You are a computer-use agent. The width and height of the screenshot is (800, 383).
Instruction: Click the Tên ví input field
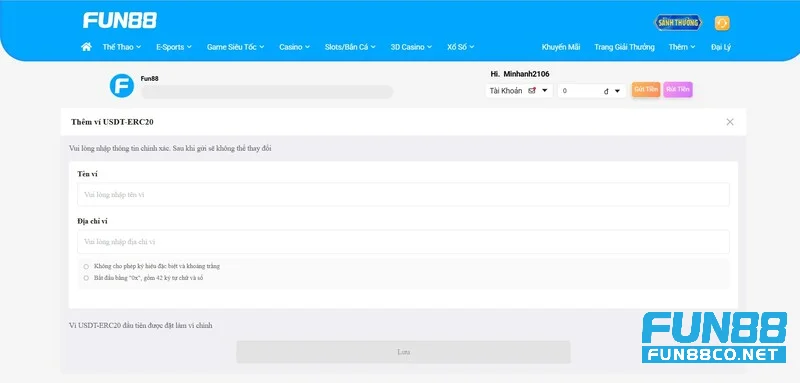point(403,195)
